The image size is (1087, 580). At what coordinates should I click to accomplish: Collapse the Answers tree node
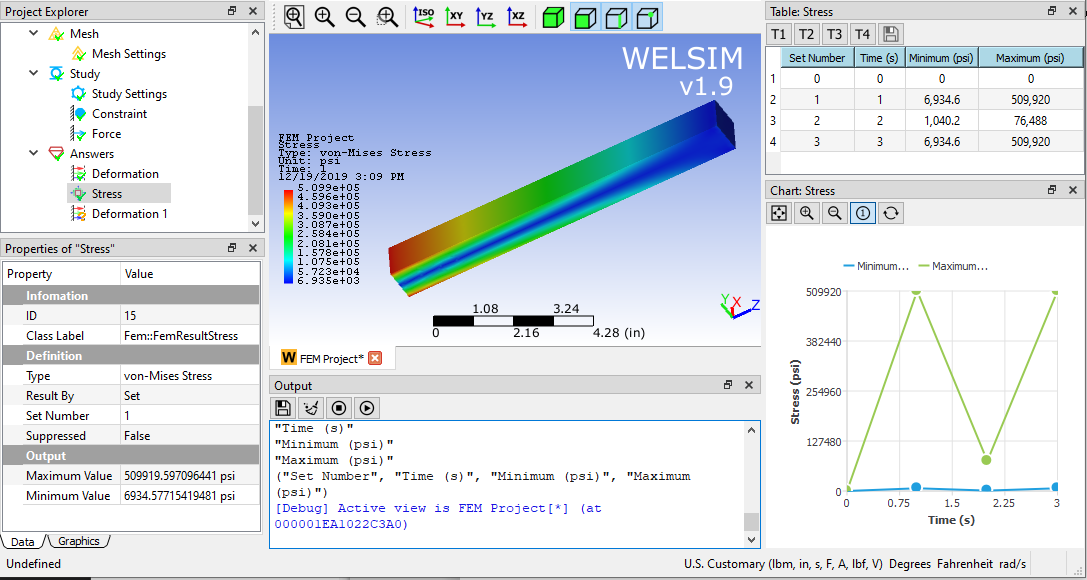coord(33,154)
